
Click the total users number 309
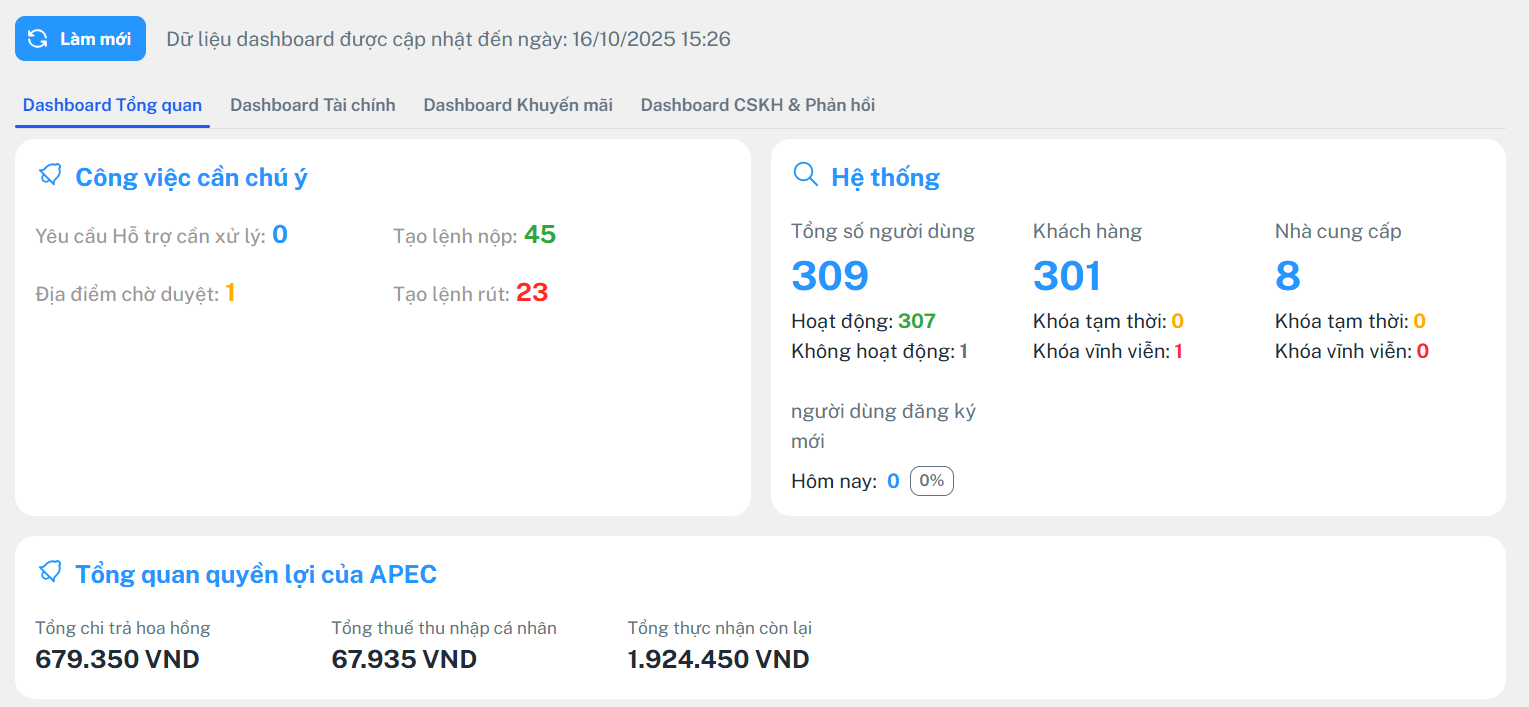coord(830,276)
